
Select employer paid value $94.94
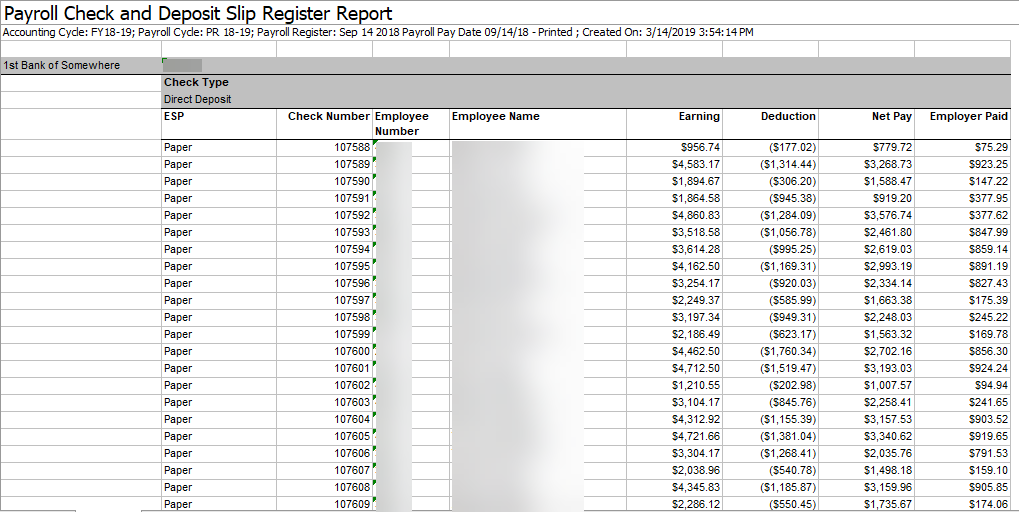coord(991,386)
